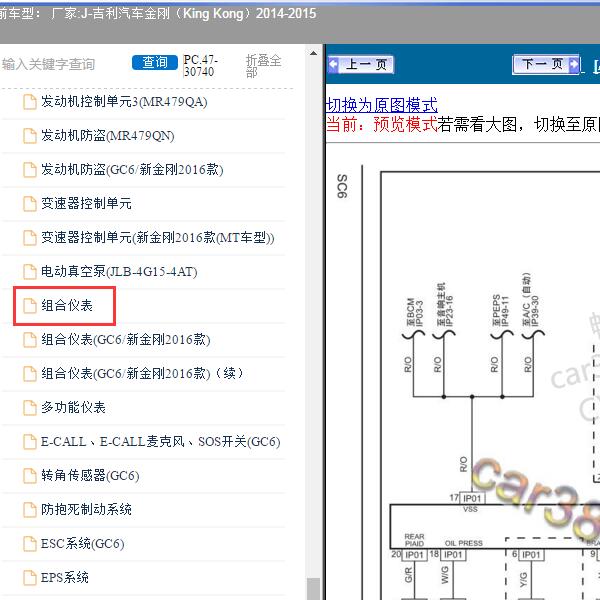Click document icon beside 组合仪表
The image size is (600, 600).
click(30, 306)
